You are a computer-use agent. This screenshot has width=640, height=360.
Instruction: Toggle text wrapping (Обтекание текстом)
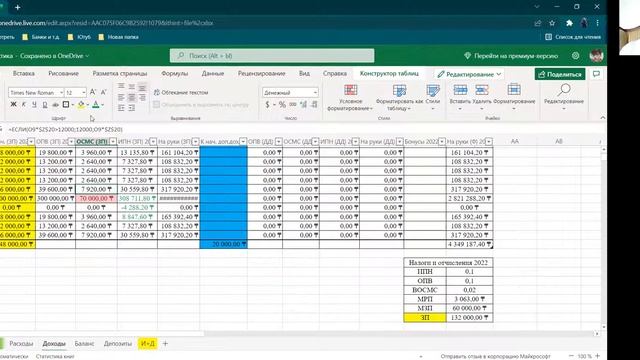[181, 93]
